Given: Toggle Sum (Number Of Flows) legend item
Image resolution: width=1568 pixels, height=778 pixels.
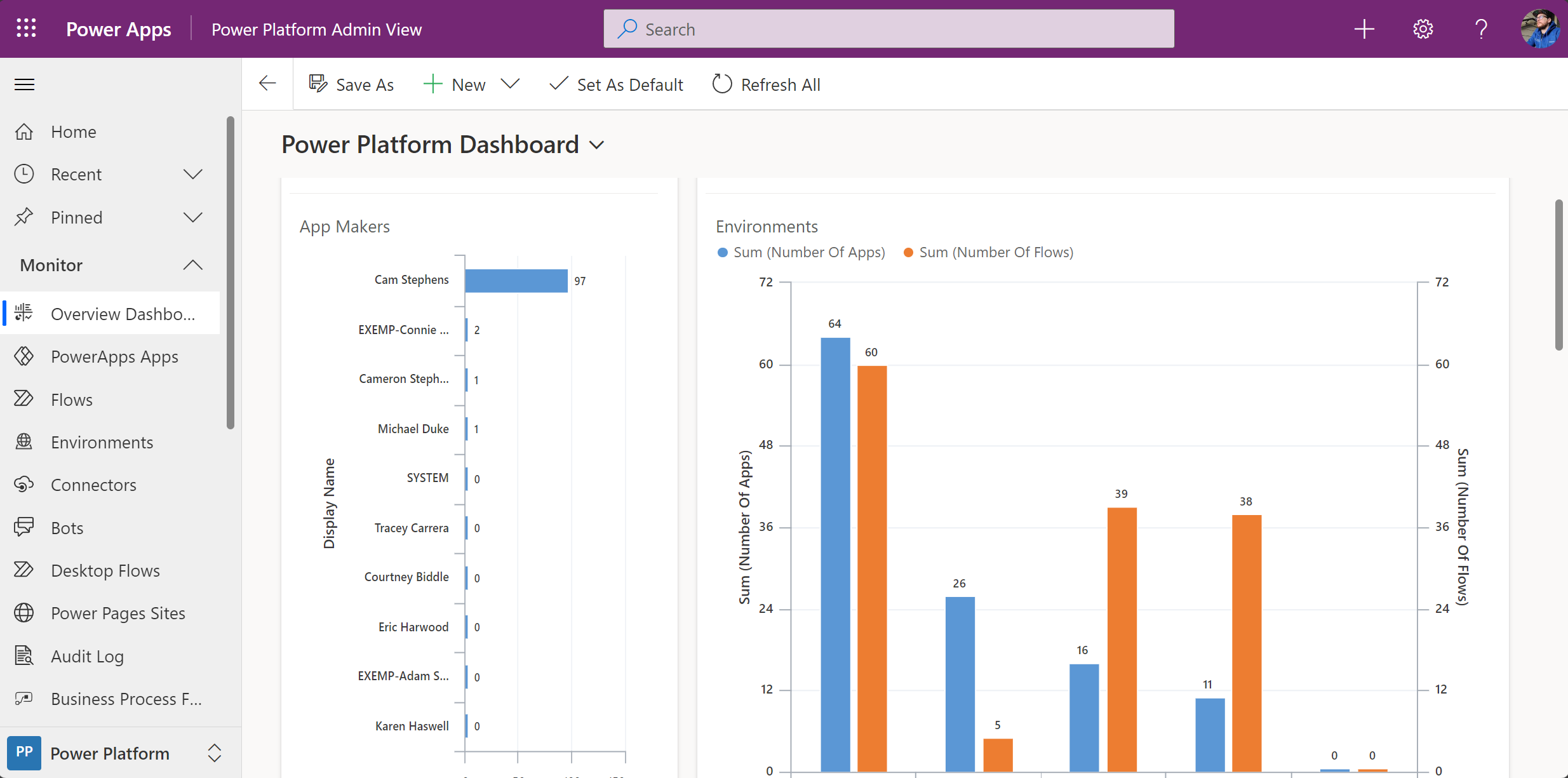Looking at the screenshot, I should (x=988, y=252).
